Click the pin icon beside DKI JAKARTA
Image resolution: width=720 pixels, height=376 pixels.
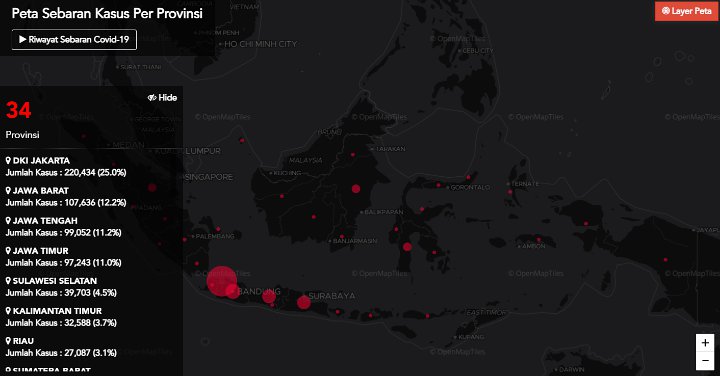click(x=8, y=160)
